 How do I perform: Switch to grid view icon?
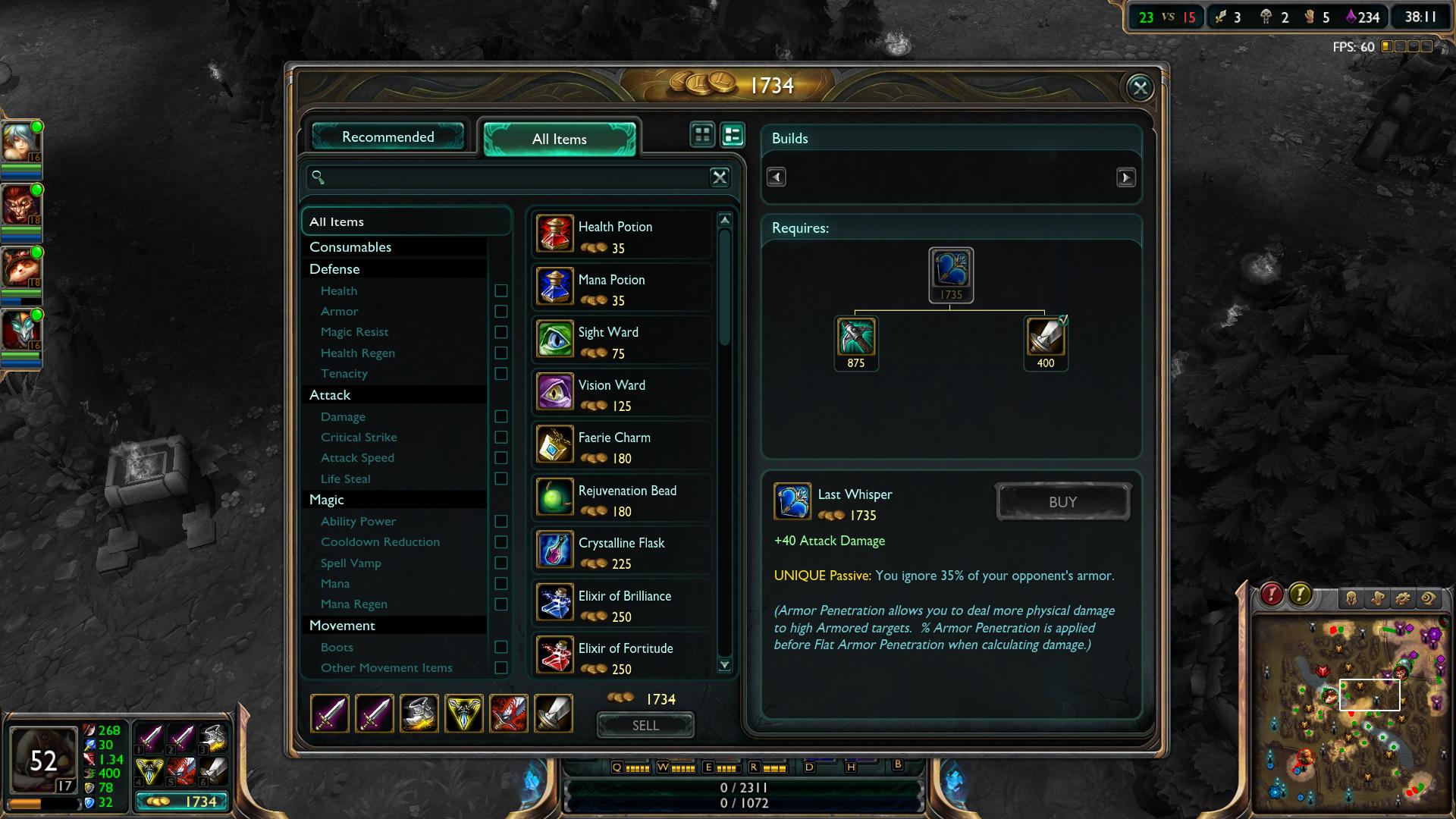point(703,135)
